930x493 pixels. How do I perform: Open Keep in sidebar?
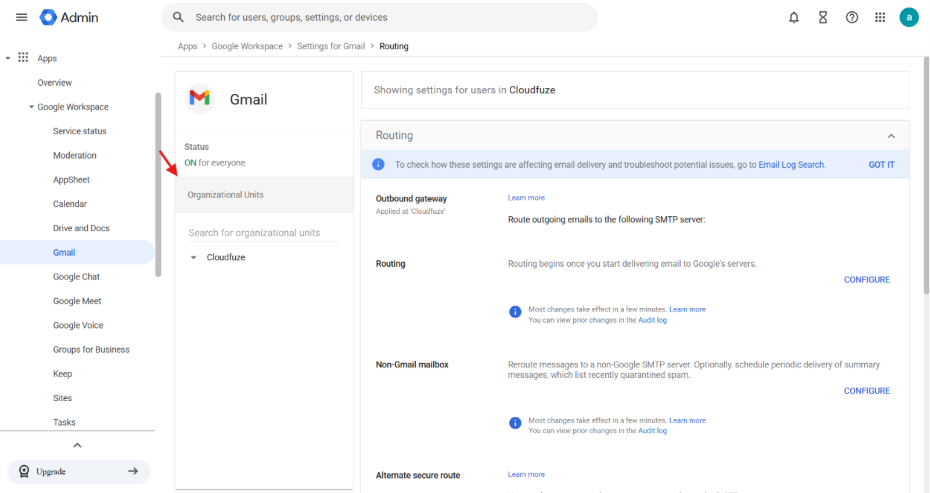[x=62, y=374]
